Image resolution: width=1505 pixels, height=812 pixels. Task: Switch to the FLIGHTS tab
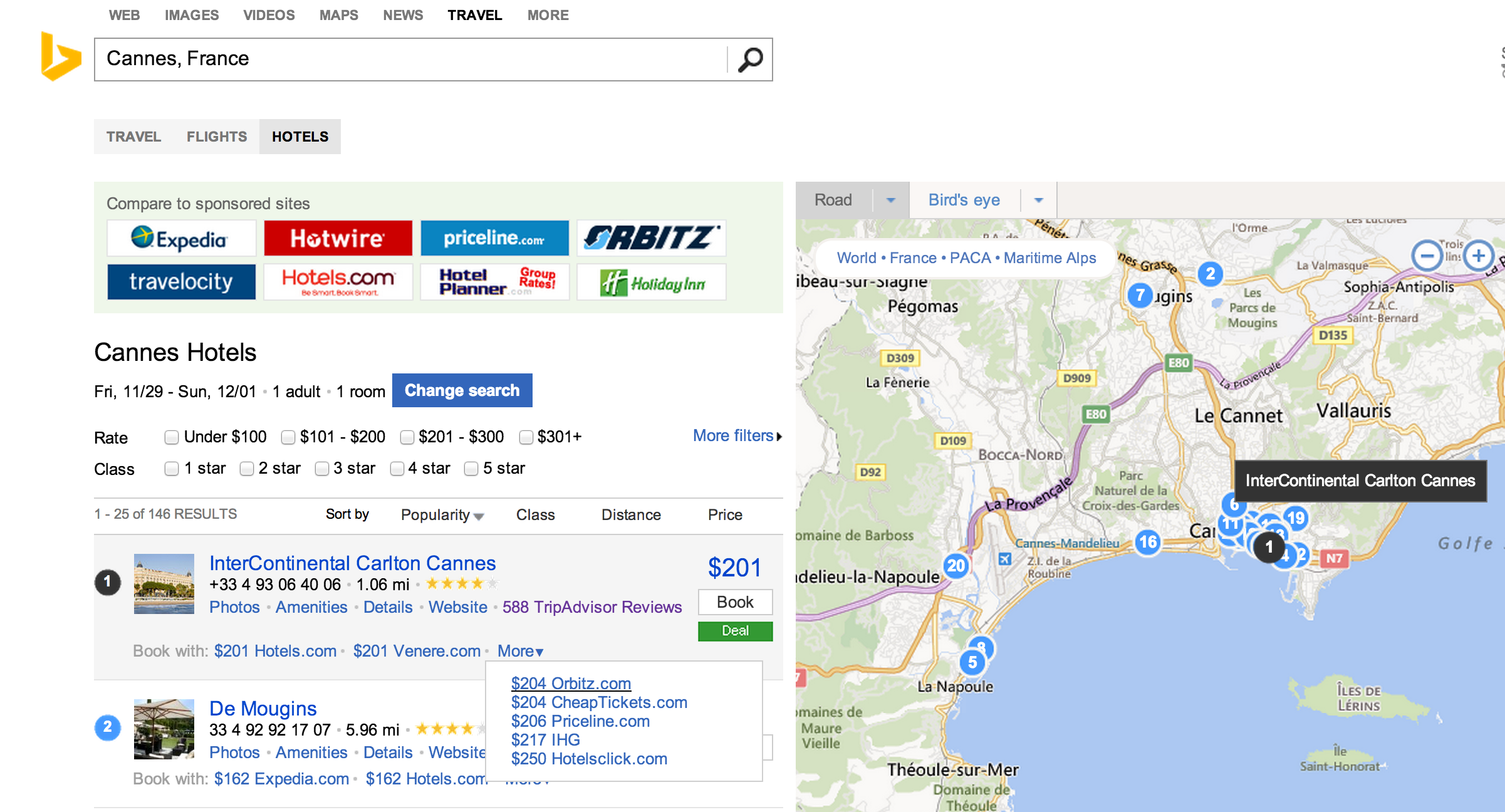pos(217,137)
